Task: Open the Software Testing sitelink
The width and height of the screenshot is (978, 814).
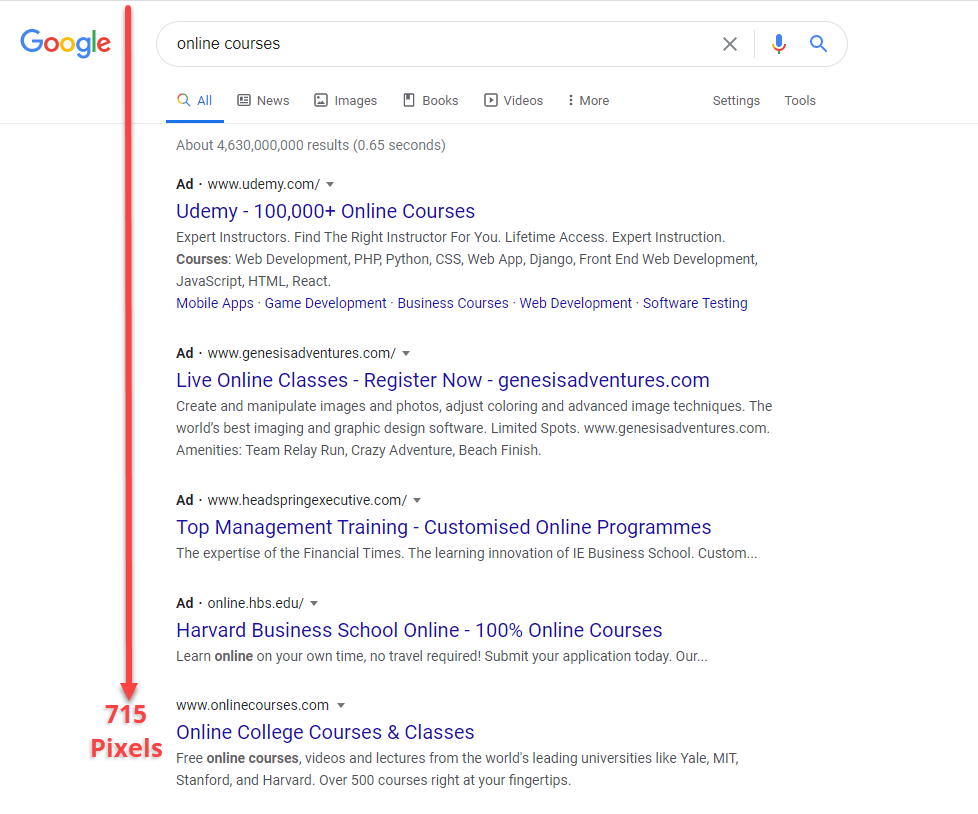Action: [x=695, y=303]
